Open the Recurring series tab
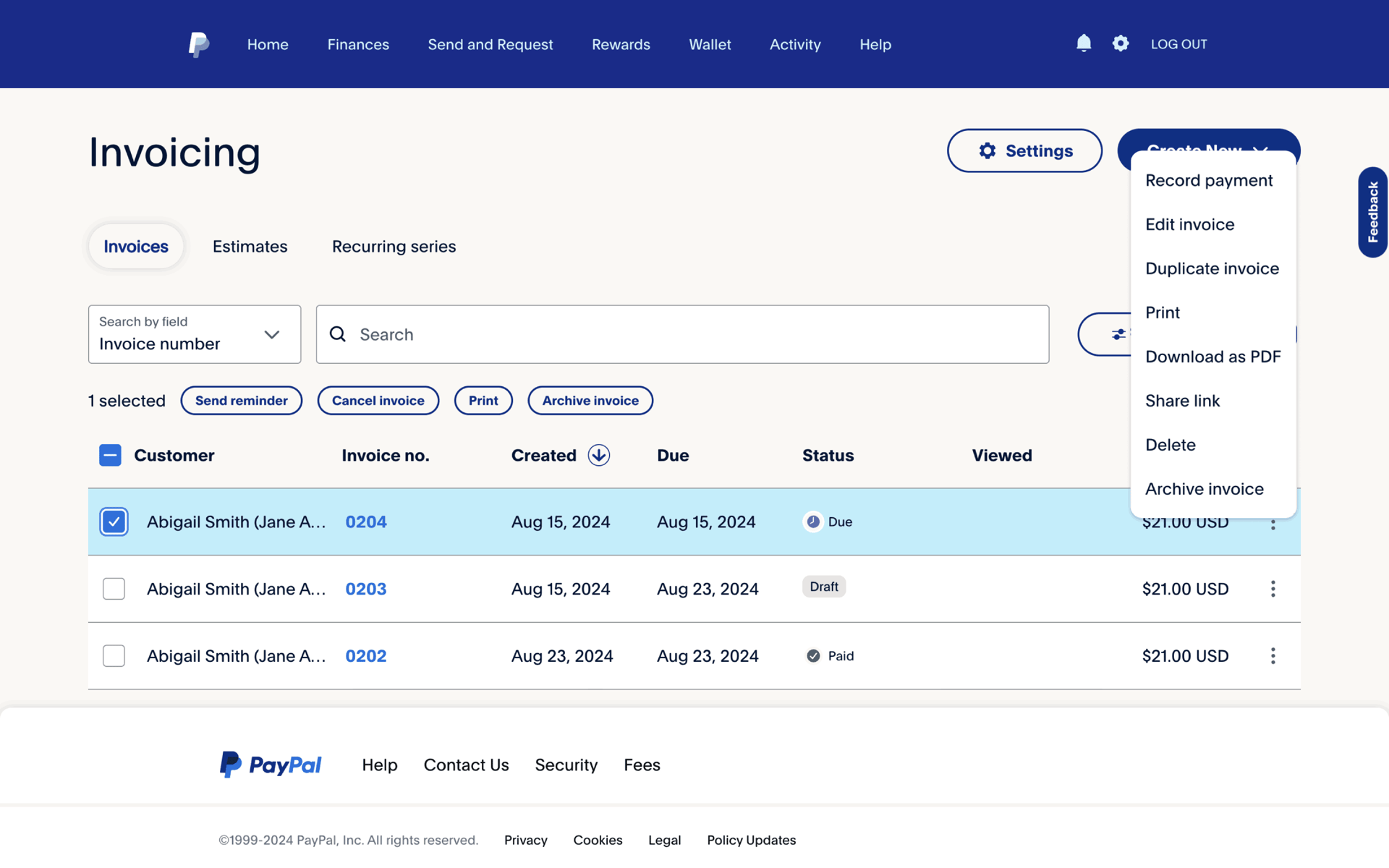 pyautogui.click(x=394, y=246)
